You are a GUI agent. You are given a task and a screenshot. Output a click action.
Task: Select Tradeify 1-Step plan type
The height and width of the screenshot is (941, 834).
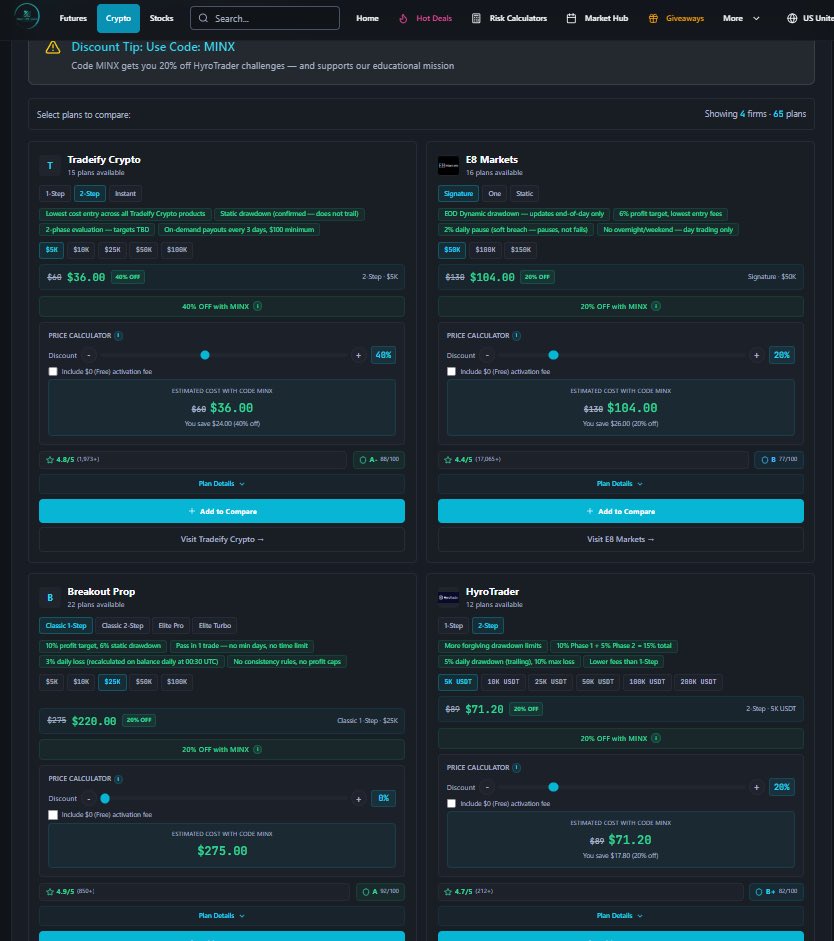point(55,194)
